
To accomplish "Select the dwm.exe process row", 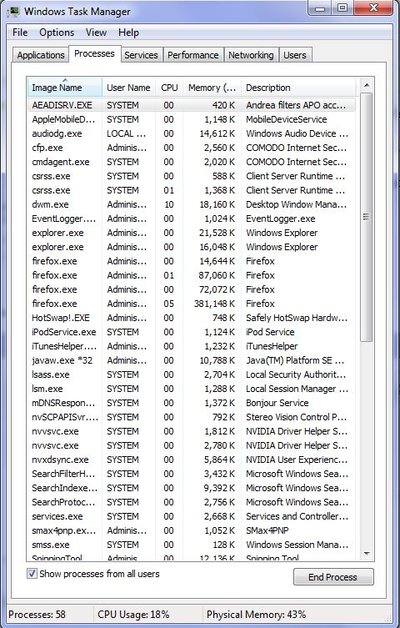I will point(191,205).
